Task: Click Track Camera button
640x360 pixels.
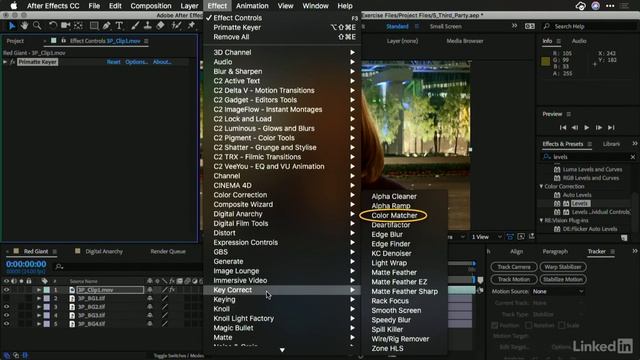Action: 514,267
